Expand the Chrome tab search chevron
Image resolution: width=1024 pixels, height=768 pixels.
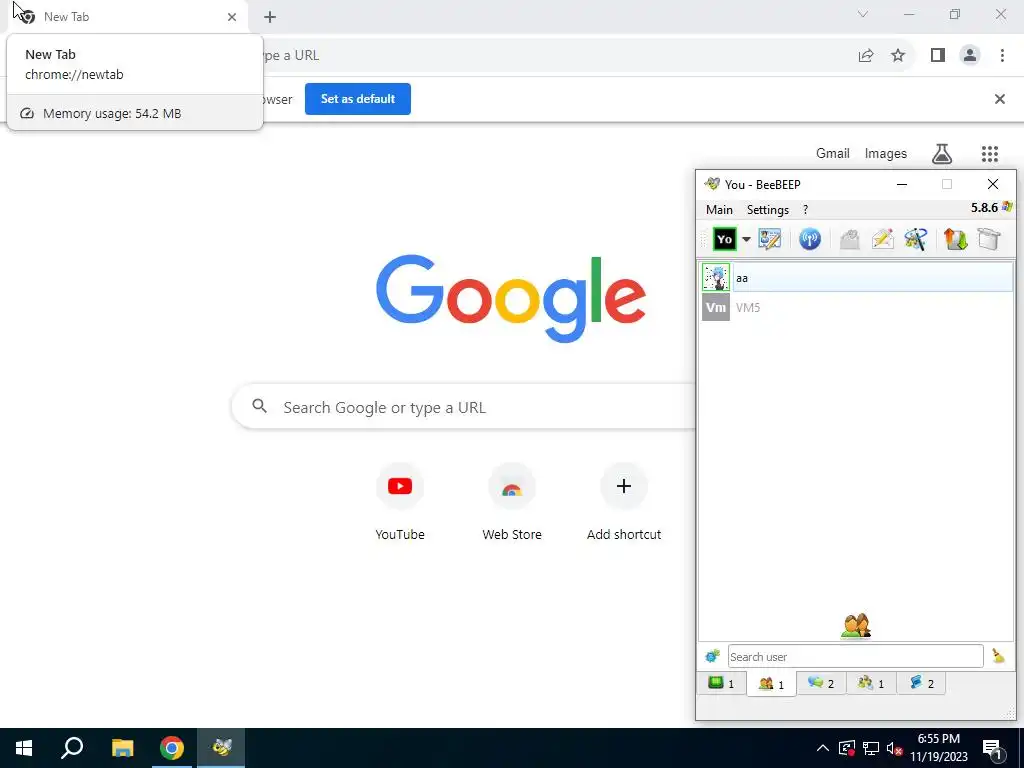coord(863,14)
